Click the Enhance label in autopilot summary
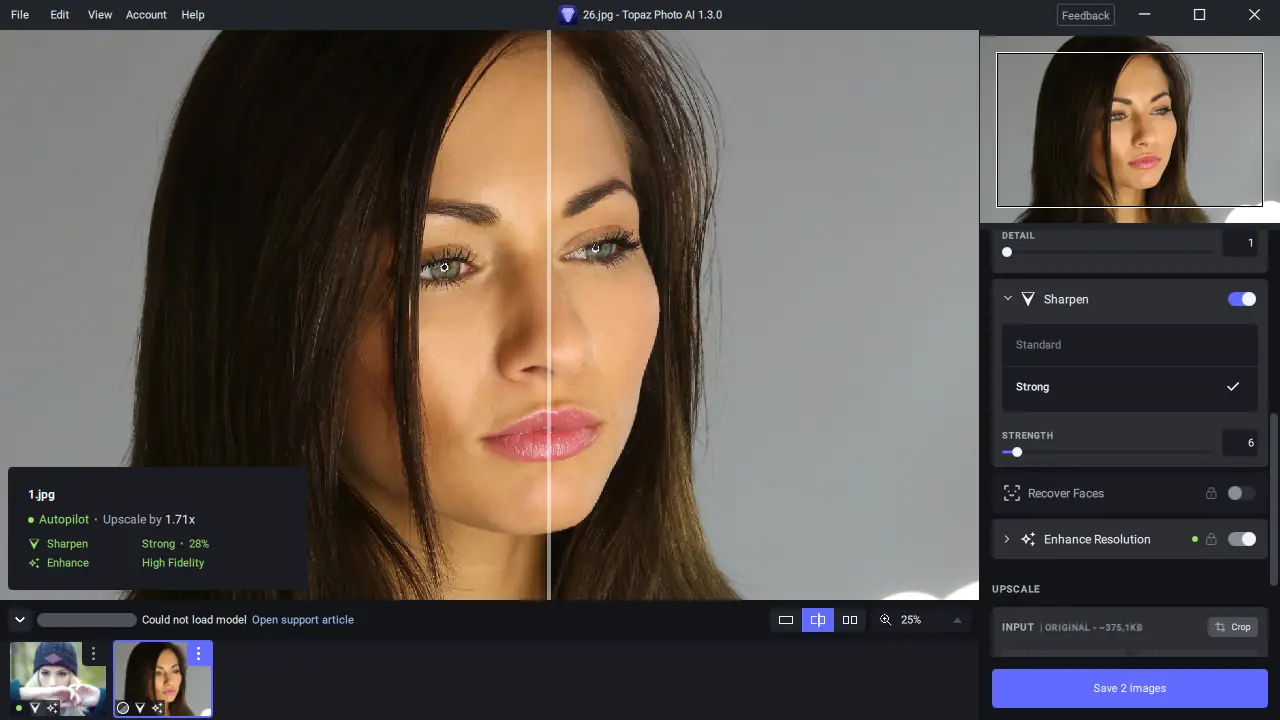Image resolution: width=1280 pixels, height=720 pixels. (68, 563)
